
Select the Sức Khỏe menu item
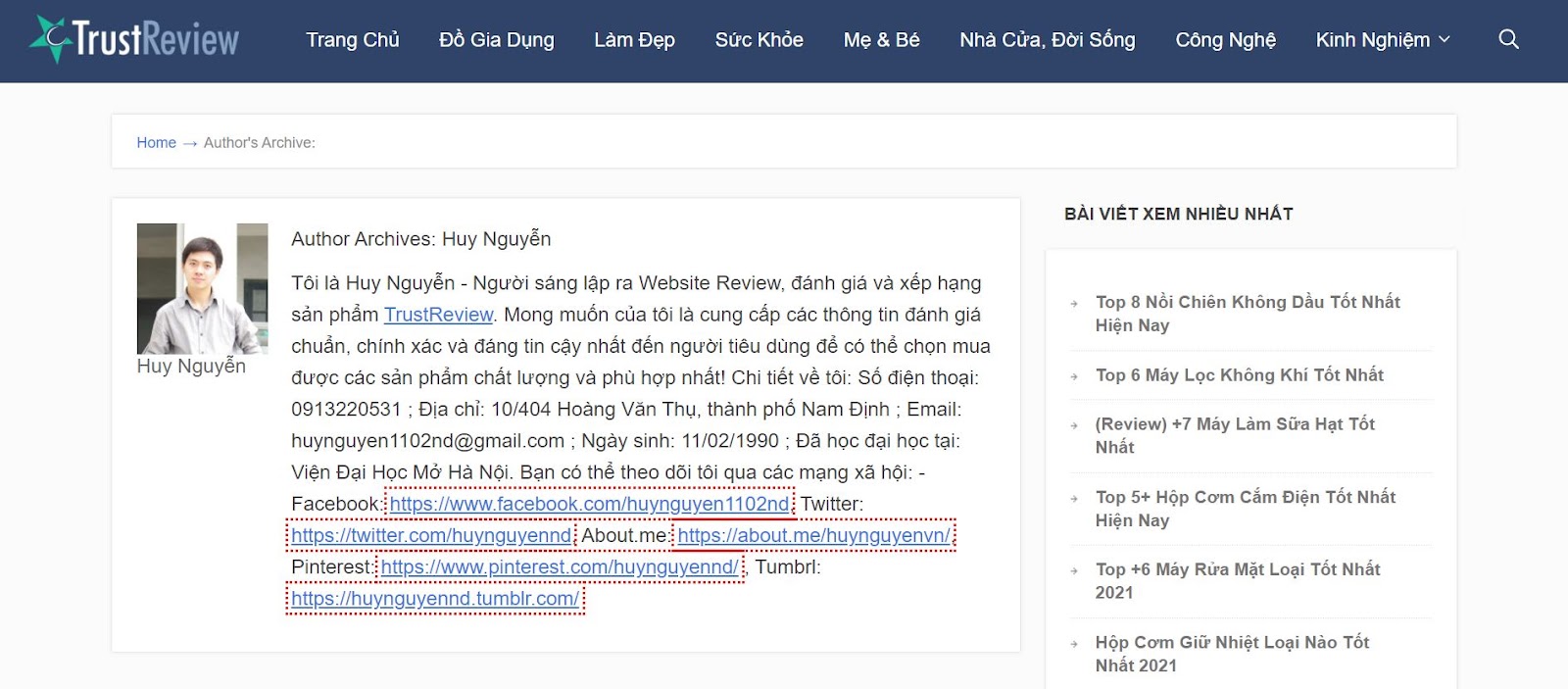pos(759,40)
